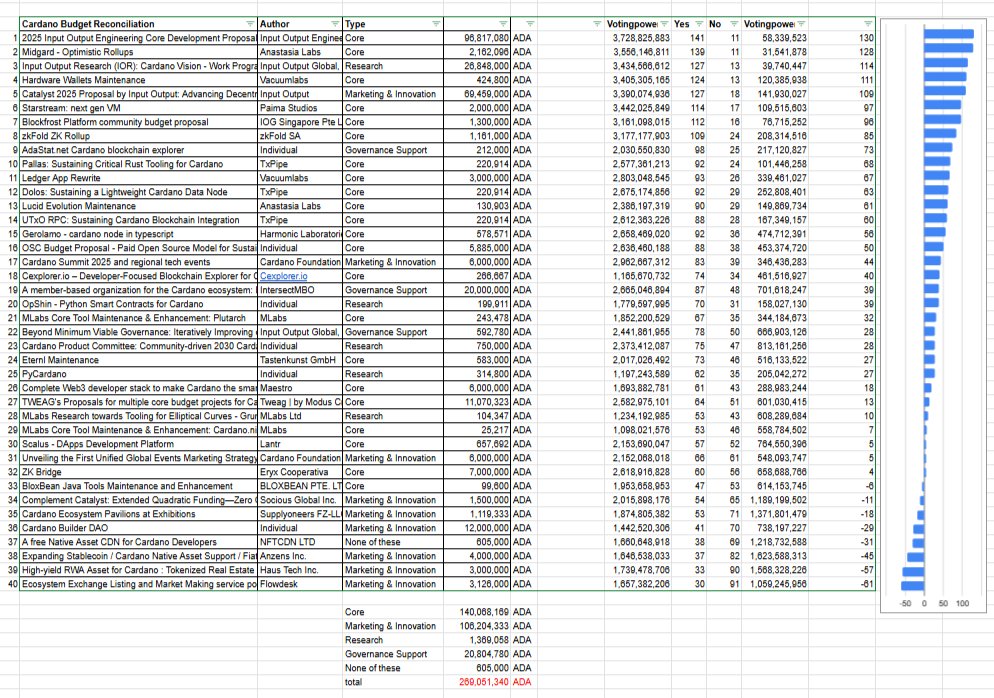994x698 pixels.
Task: Select author cell 'Flowdesk'
Action: (299, 584)
